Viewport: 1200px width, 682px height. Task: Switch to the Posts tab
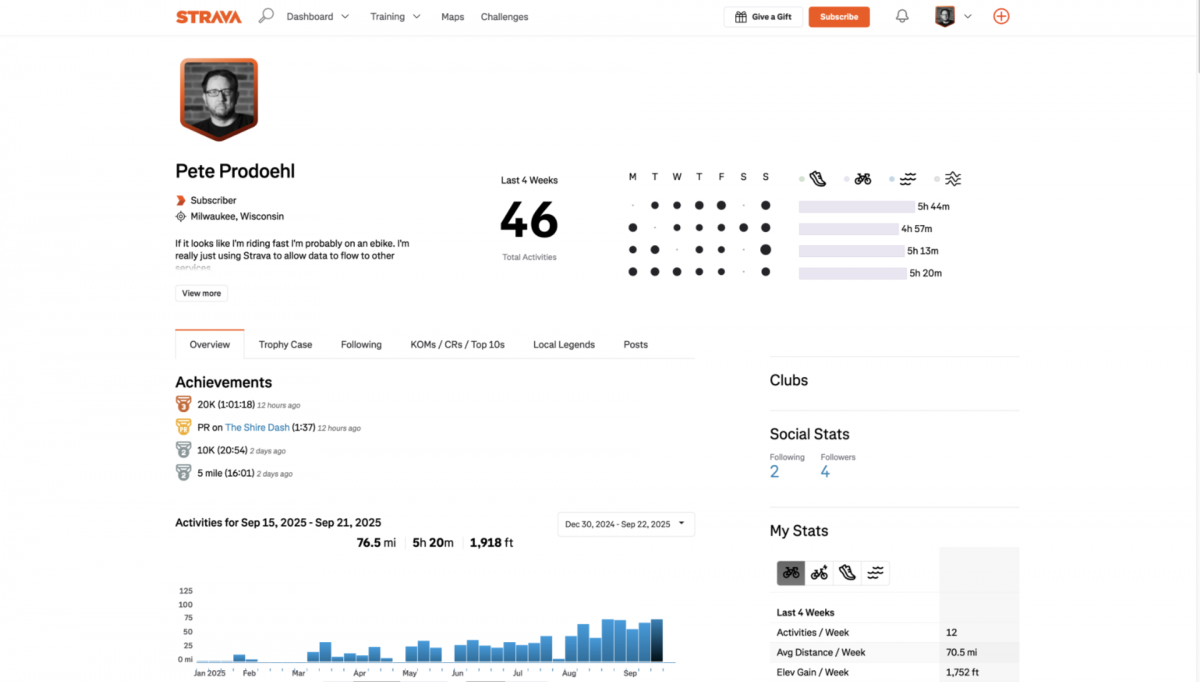[x=636, y=344]
